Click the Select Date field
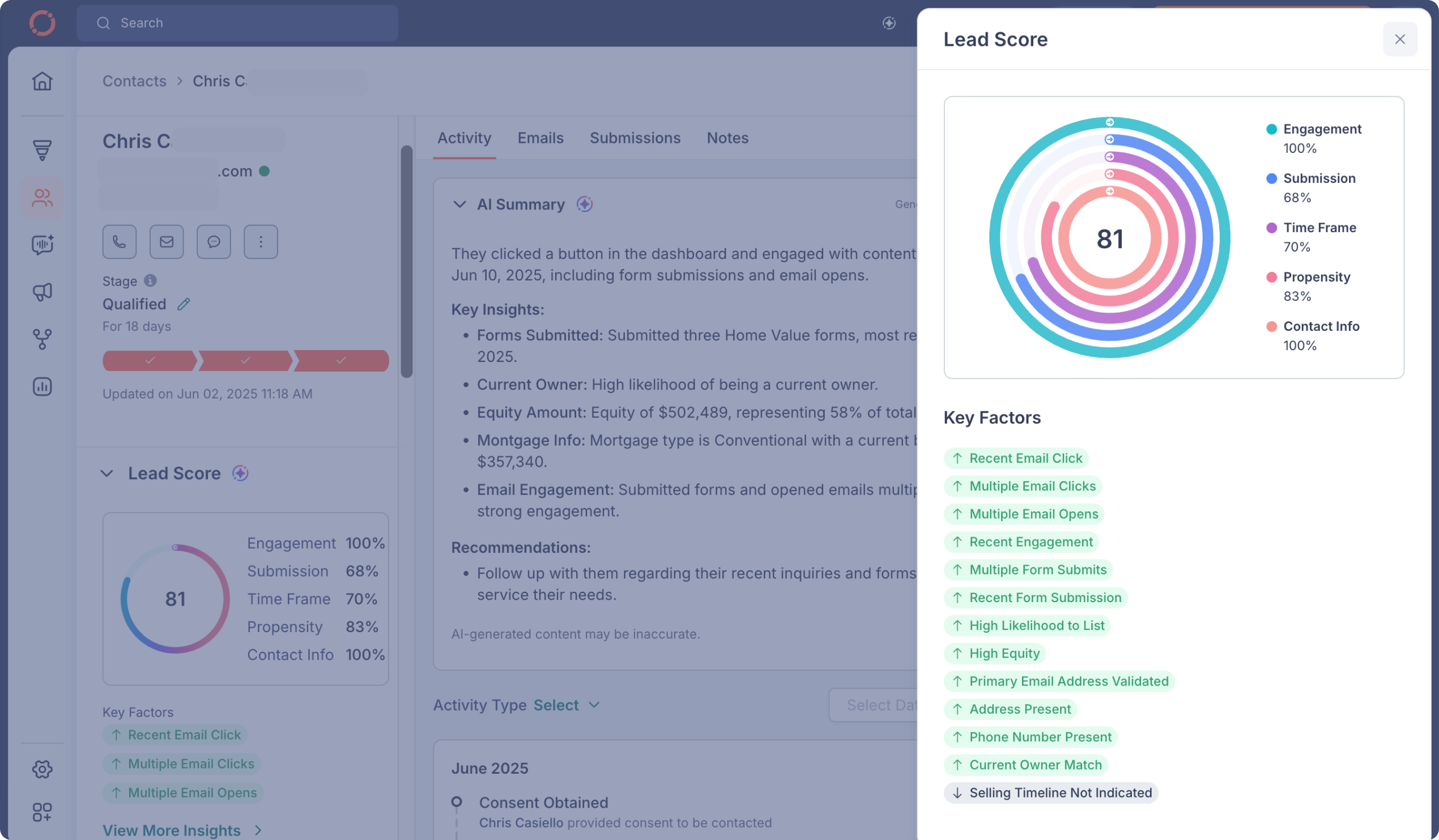Viewport: 1439px width, 840px height. (874, 705)
